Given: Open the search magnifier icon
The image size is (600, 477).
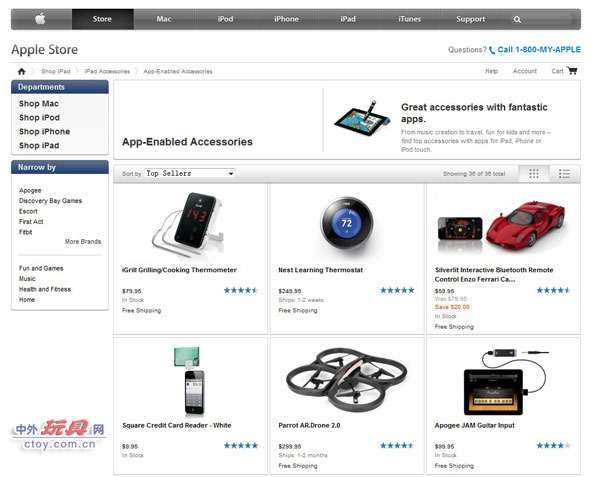Looking at the screenshot, I should point(517,19).
